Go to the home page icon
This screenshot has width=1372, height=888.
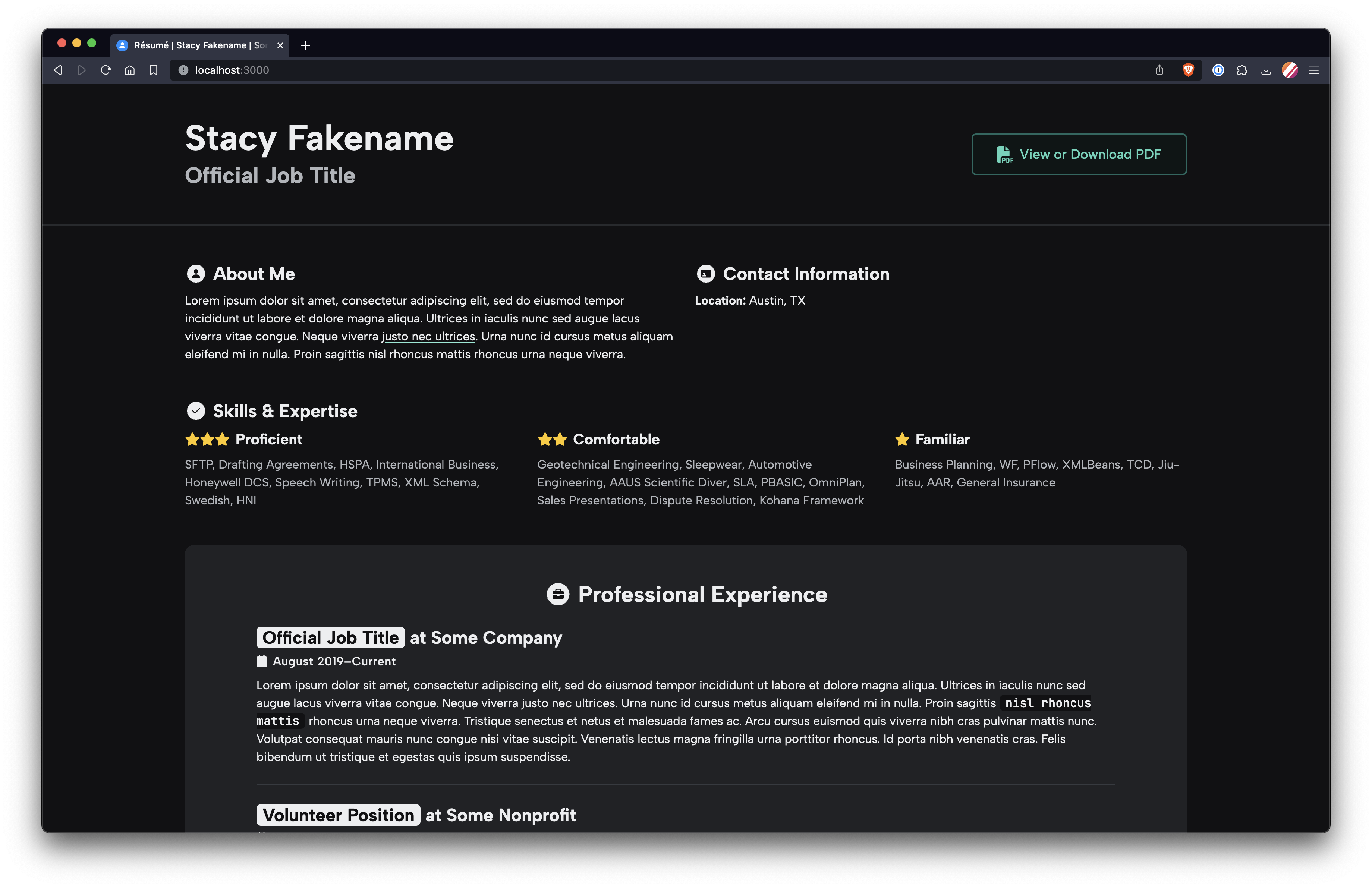[x=130, y=70]
